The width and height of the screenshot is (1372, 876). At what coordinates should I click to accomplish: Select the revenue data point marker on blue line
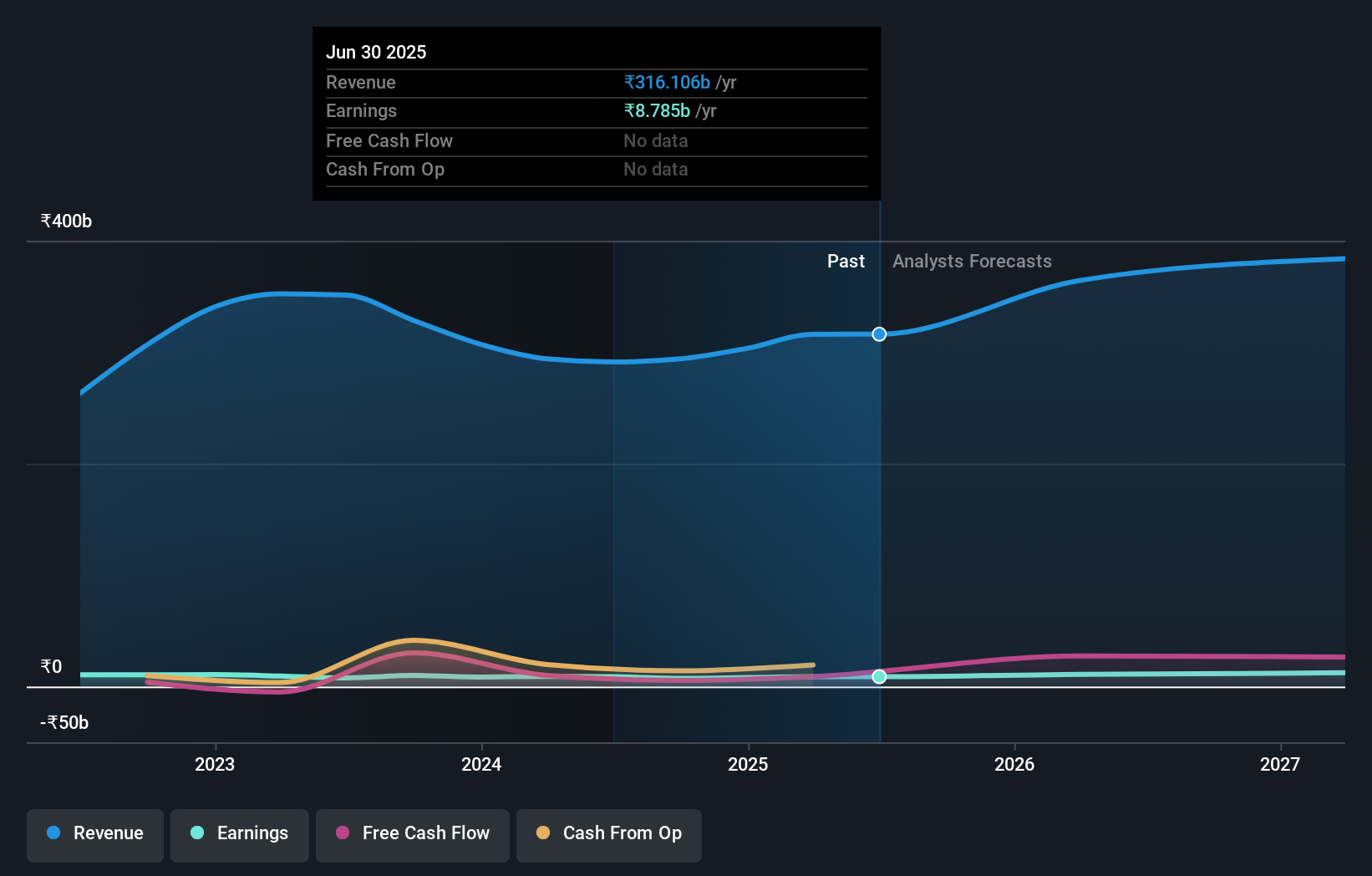[x=879, y=334]
